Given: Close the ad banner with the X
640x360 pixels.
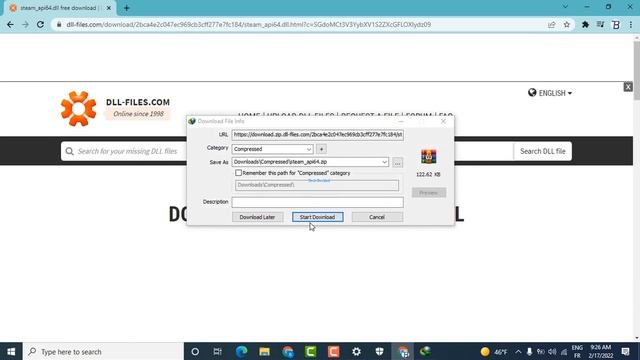Looking at the screenshot, I should 628,87.
